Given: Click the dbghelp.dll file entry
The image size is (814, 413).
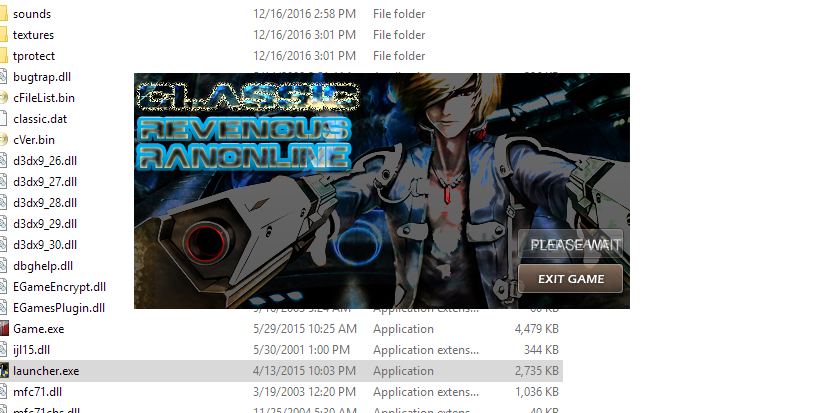Looking at the screenshot, I should click(x=43, y=266).
